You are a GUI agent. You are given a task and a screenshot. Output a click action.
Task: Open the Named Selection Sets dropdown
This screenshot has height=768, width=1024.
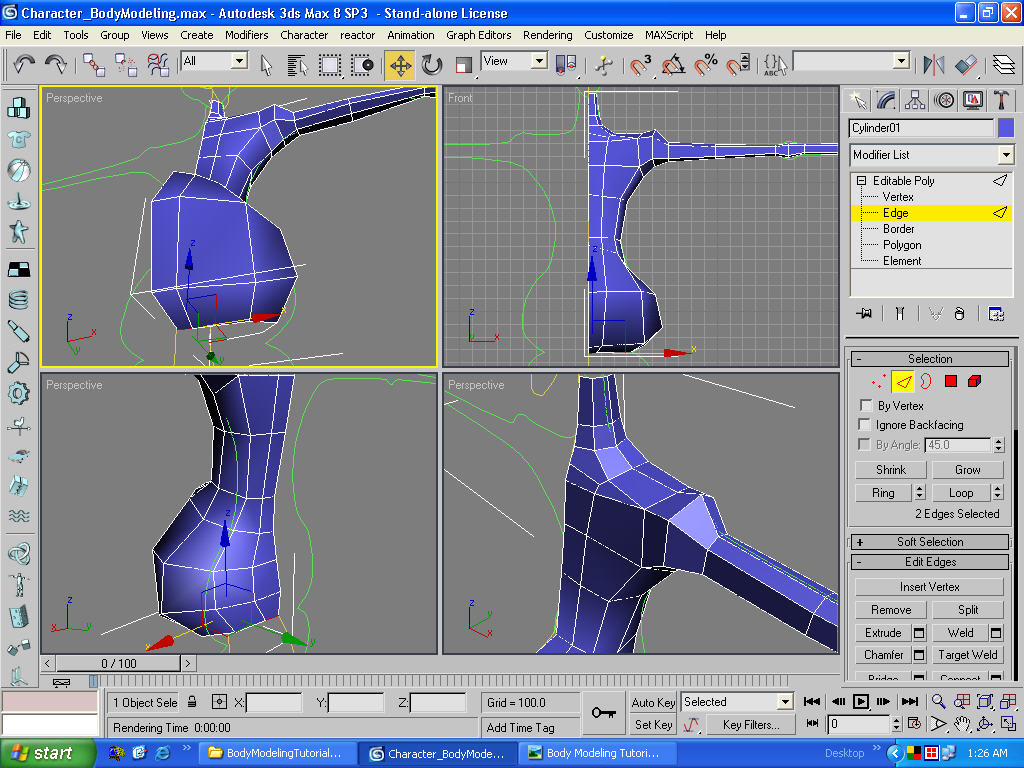901,61
